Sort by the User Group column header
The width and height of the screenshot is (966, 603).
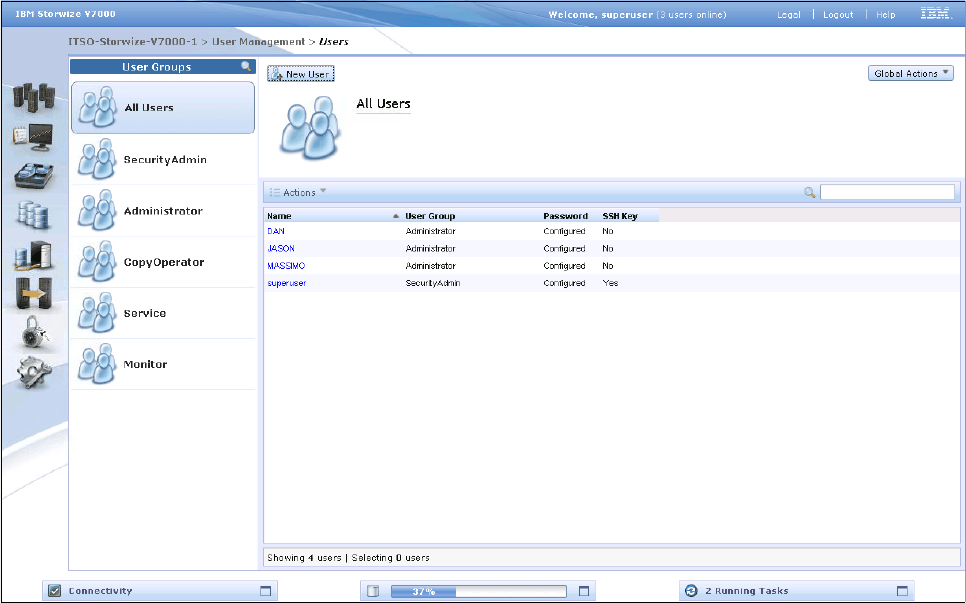tap(430, 216)
